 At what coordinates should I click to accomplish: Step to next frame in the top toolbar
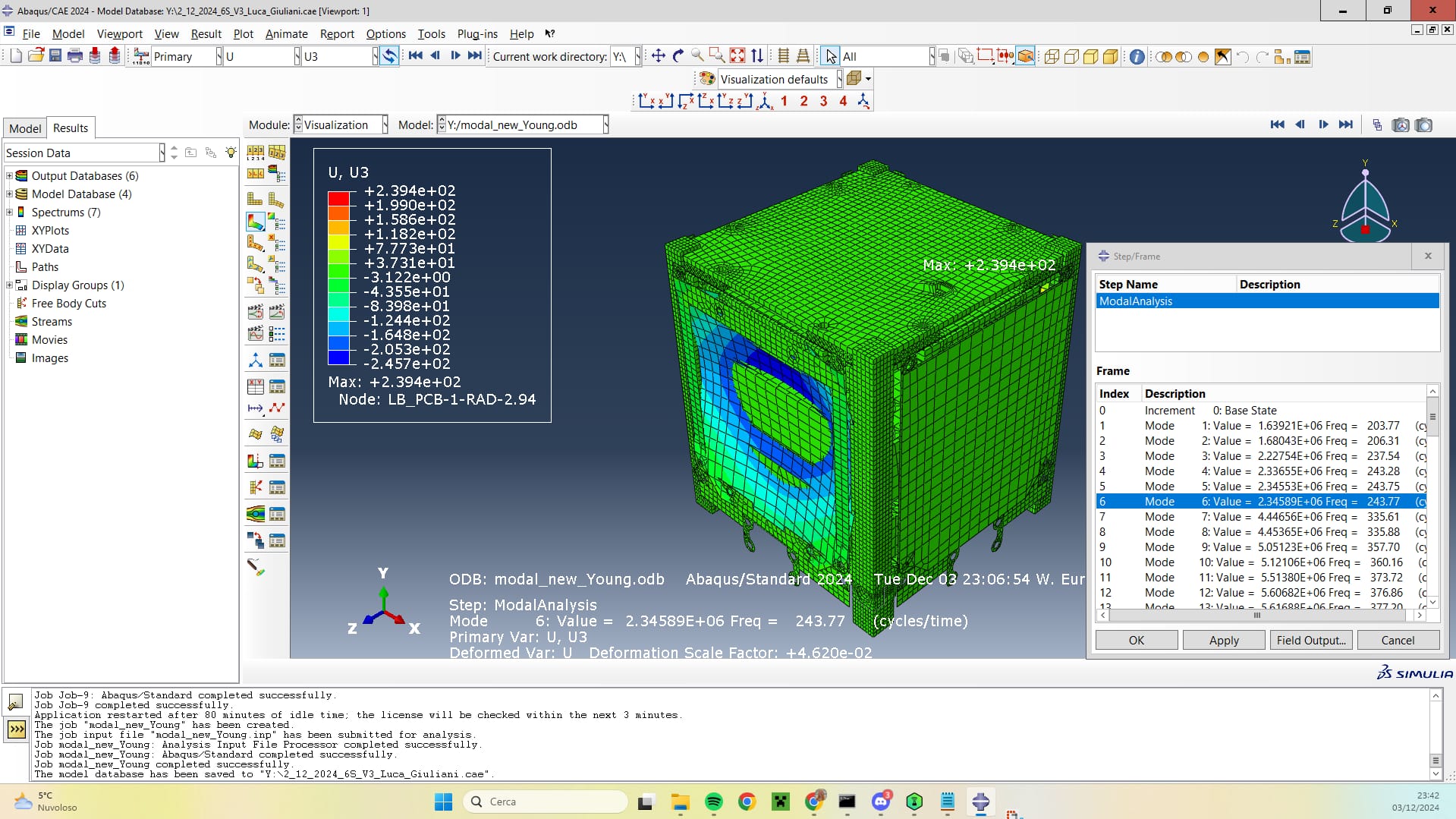point(455,55)
